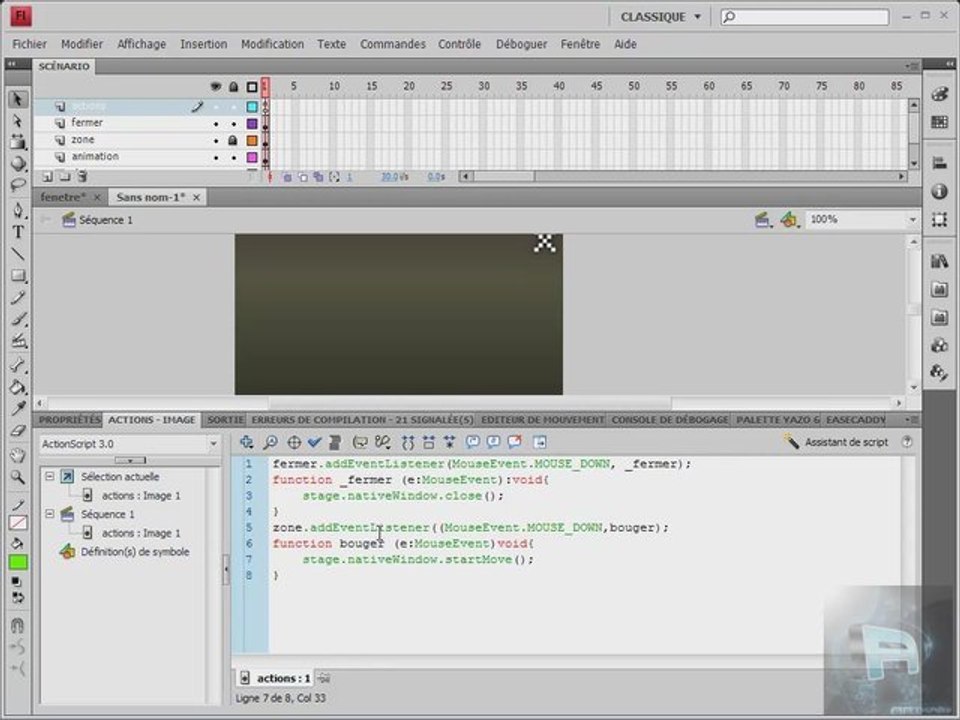
Task: Collapse the Sélection actuelle tree node
Action: pos(50,476)
